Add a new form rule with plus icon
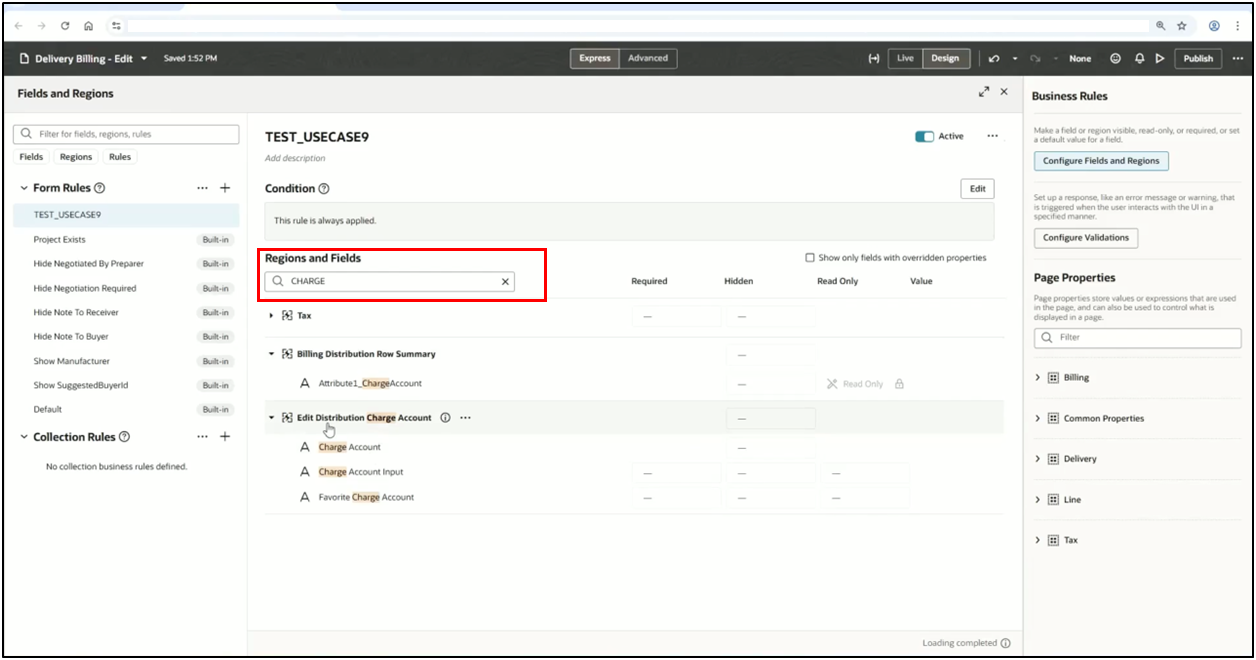The image size is (1256, 660). pos(225,188)
